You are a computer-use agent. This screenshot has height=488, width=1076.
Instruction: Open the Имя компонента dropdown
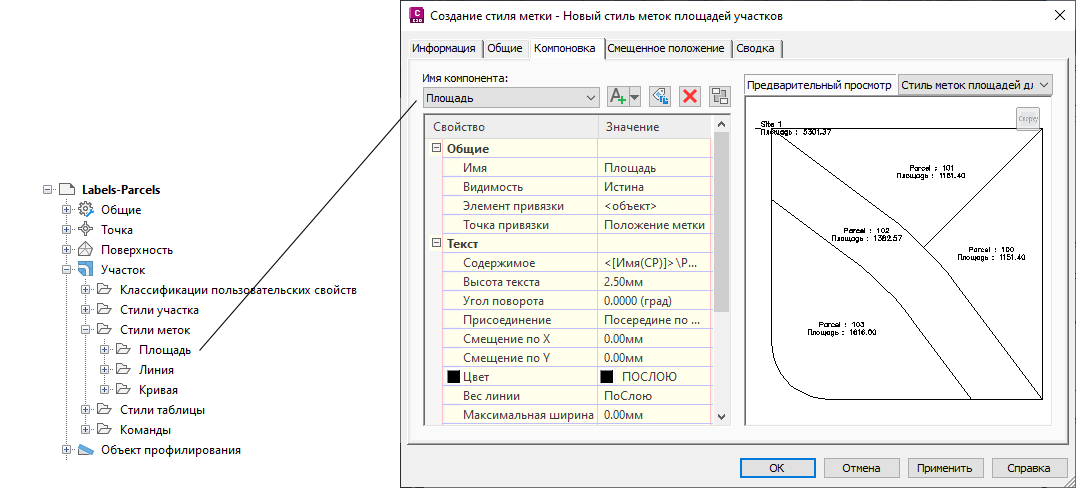(x=511, y=97)
